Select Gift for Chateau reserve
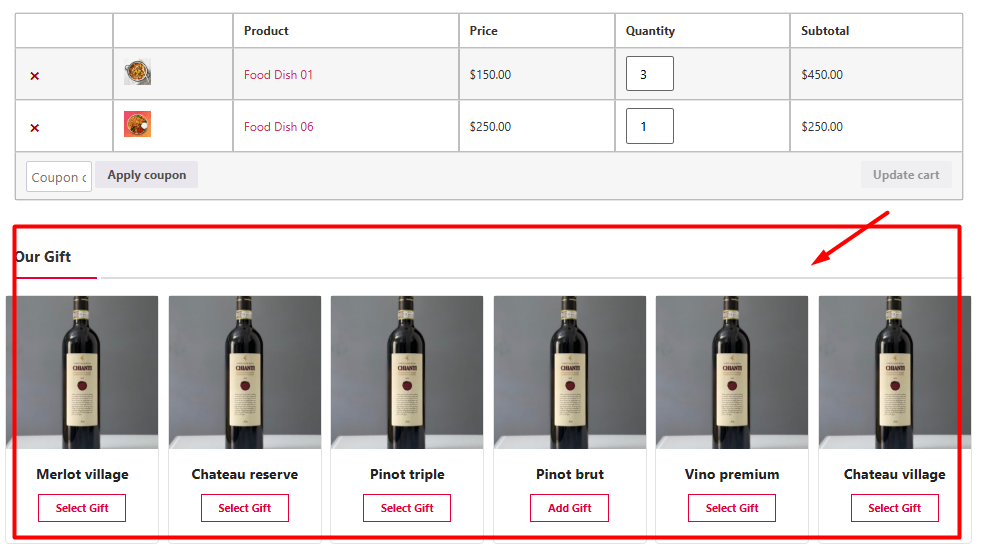994x556 pixels. (245, 508)
